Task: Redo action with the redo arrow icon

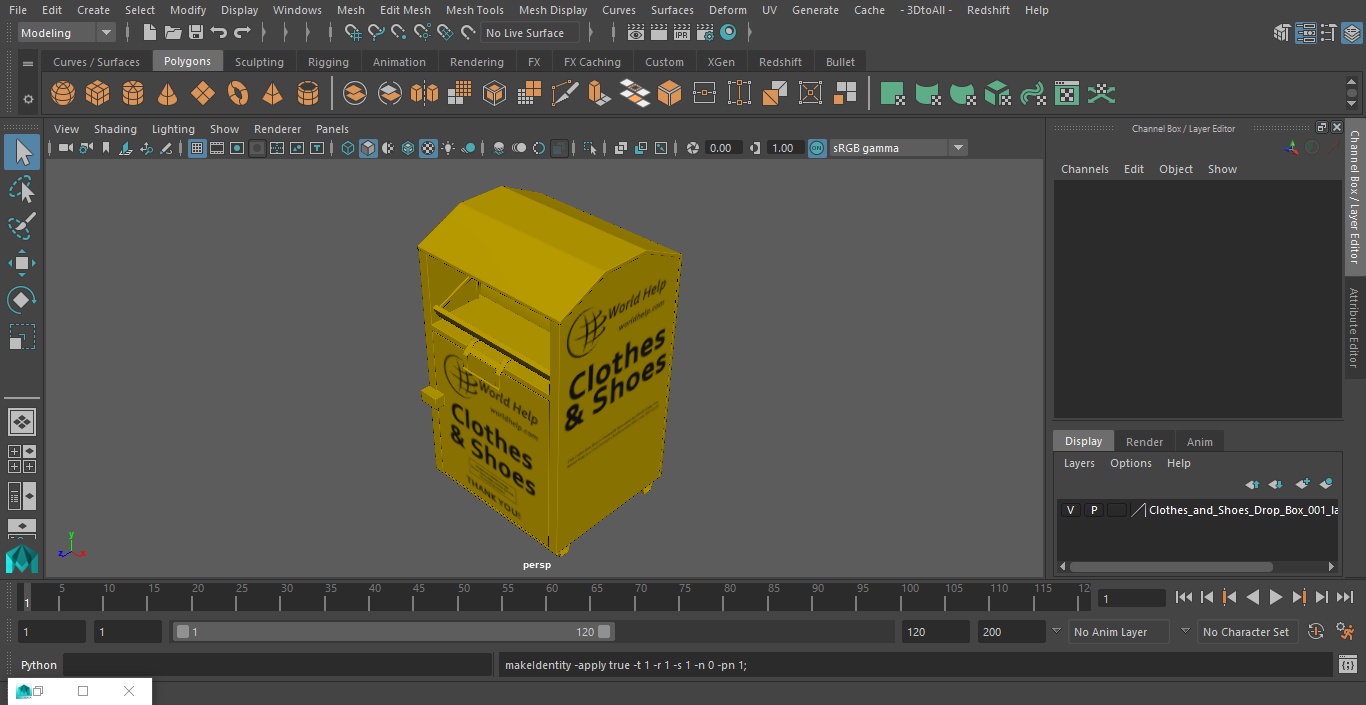Action: (x=242, y=33)
